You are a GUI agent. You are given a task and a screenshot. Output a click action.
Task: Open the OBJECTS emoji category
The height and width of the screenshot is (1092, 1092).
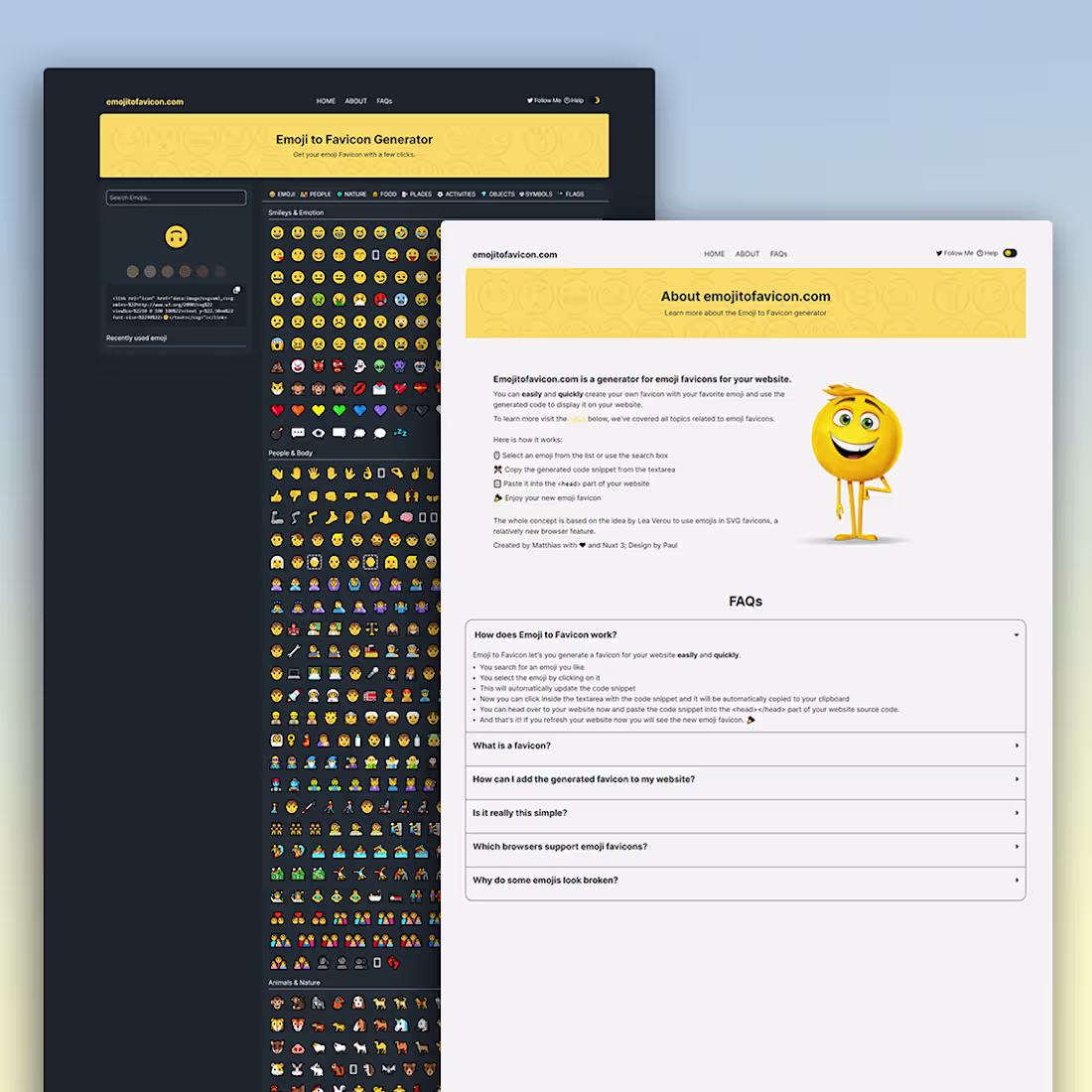coord(484,195)
